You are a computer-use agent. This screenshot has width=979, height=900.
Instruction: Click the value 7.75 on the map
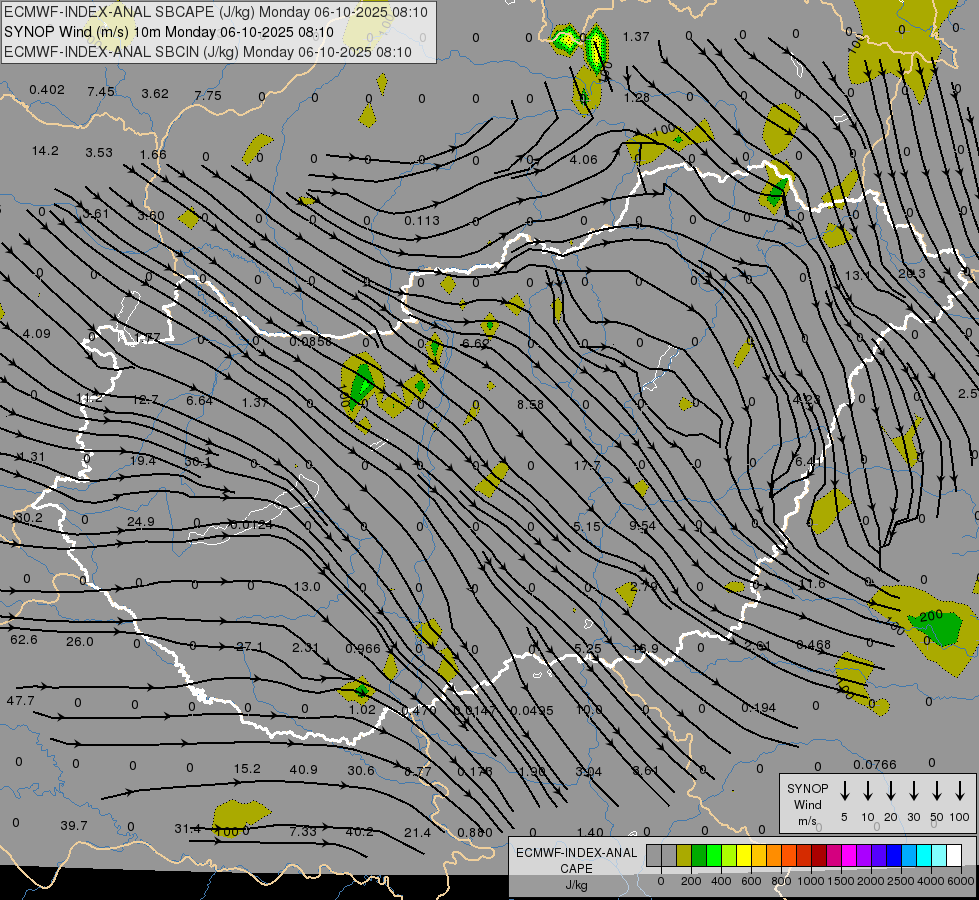(208, 96)
